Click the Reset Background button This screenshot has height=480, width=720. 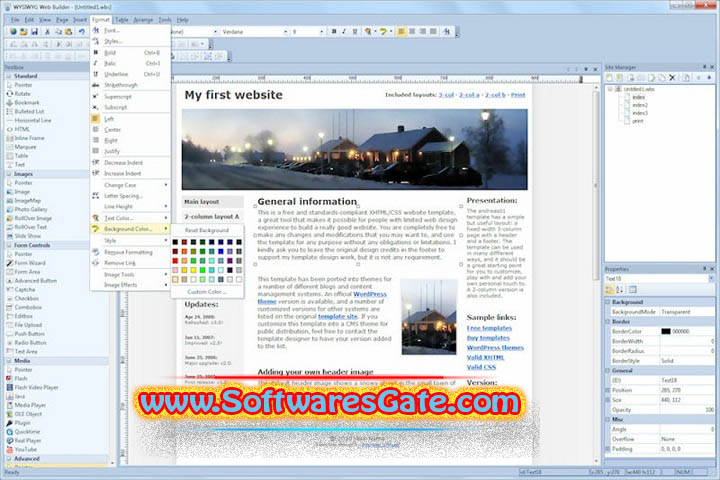pyautogui.click(x=207, y=230)
